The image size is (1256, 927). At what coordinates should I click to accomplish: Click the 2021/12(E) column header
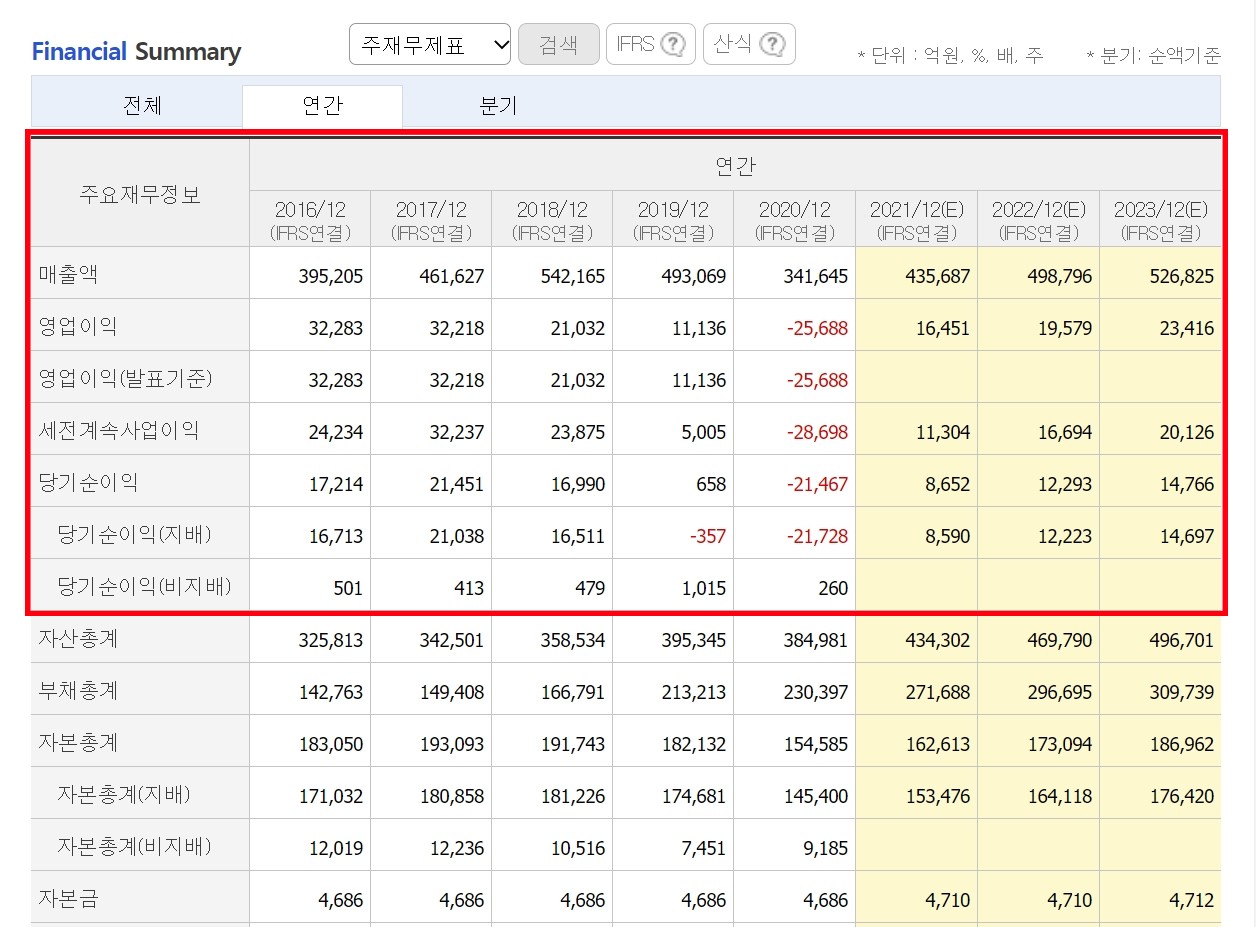tap(916, 219)
